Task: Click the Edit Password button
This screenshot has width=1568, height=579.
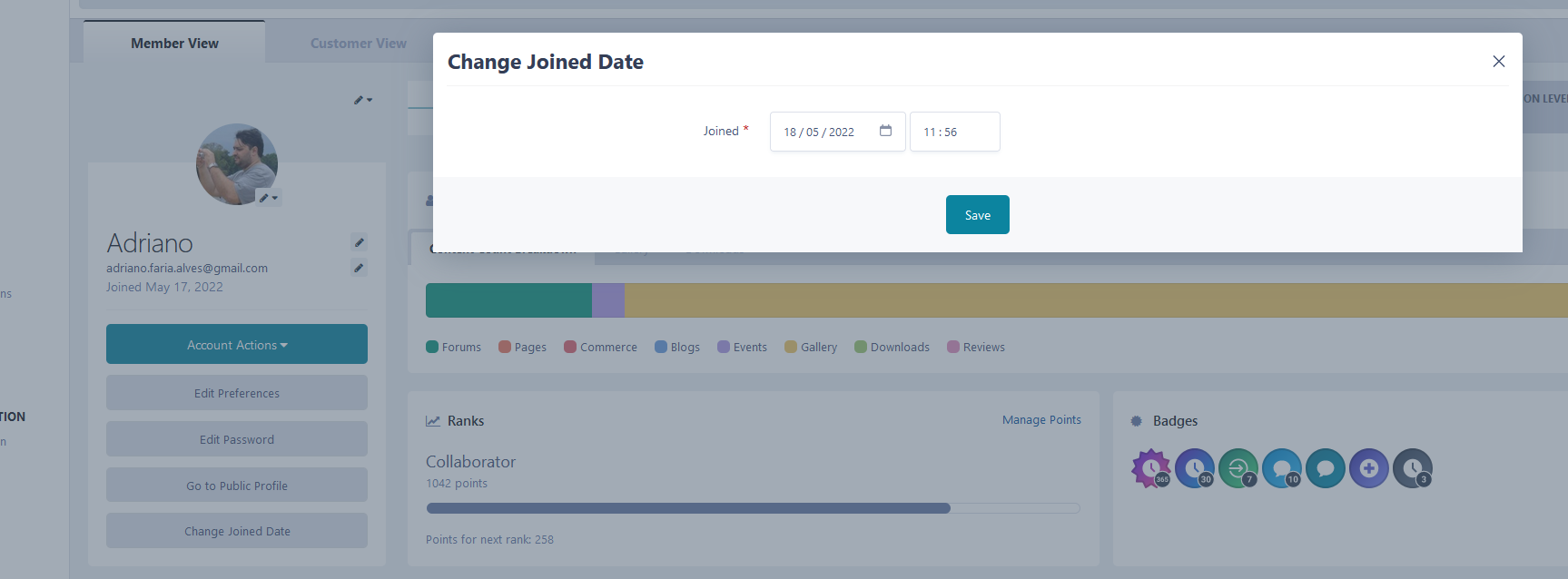Action: pos(237,439)
